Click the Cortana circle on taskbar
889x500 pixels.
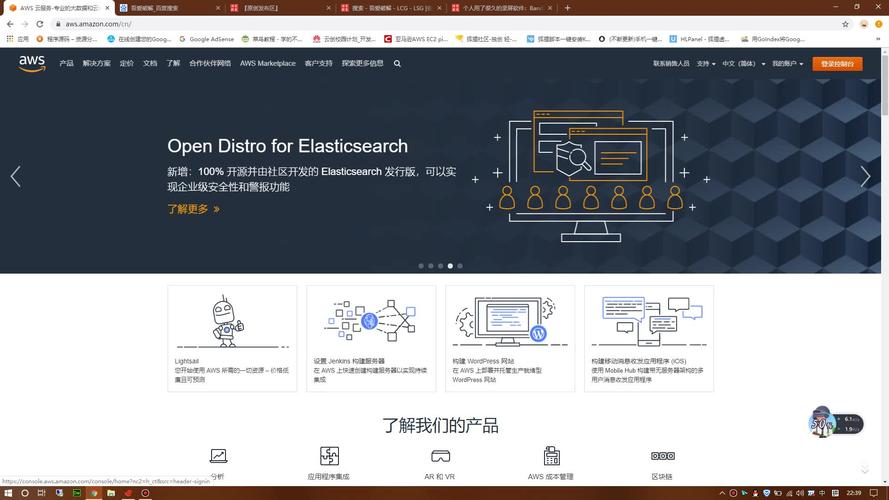click(24, 493)
